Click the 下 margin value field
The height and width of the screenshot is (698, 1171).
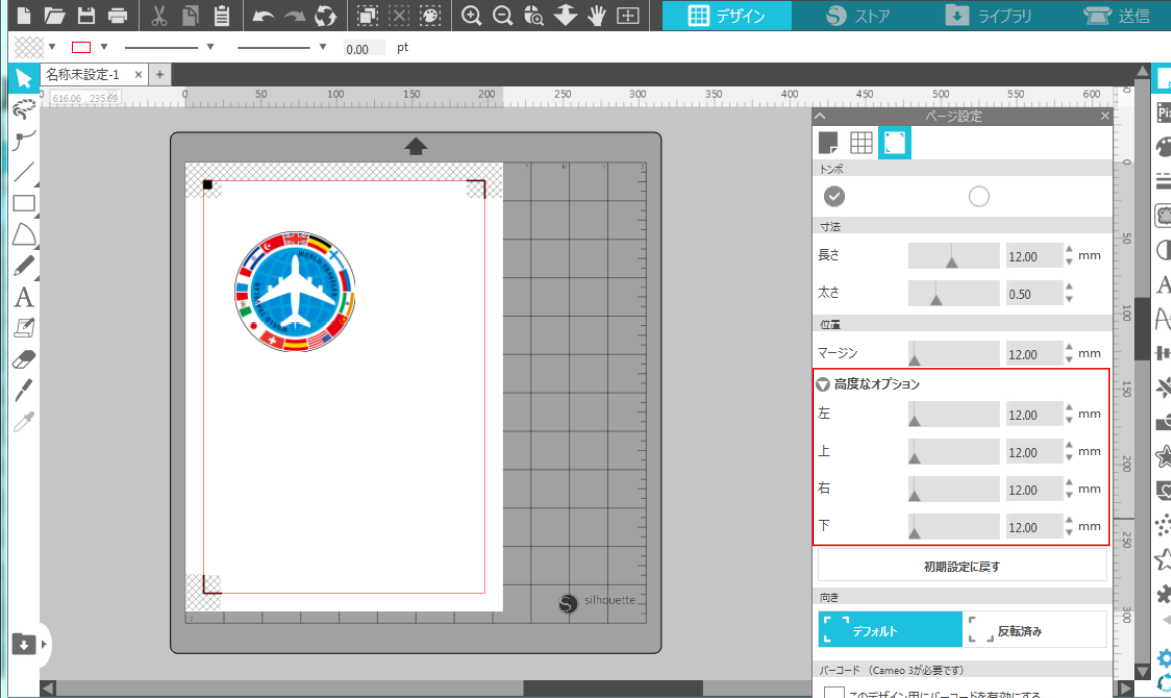(1034, 526)
